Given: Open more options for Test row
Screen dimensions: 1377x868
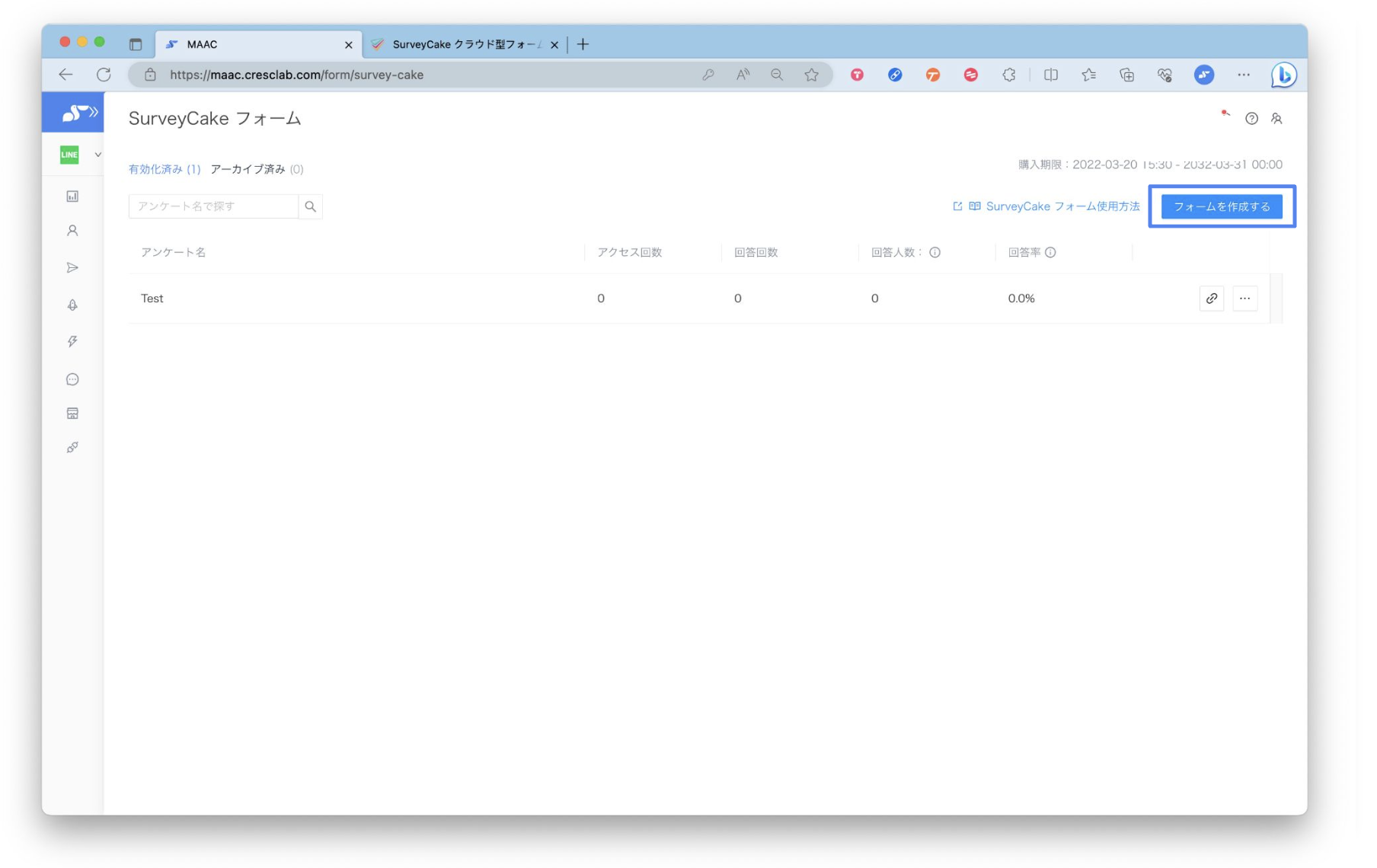Looking at the screenshot, I should (1244, 298).
